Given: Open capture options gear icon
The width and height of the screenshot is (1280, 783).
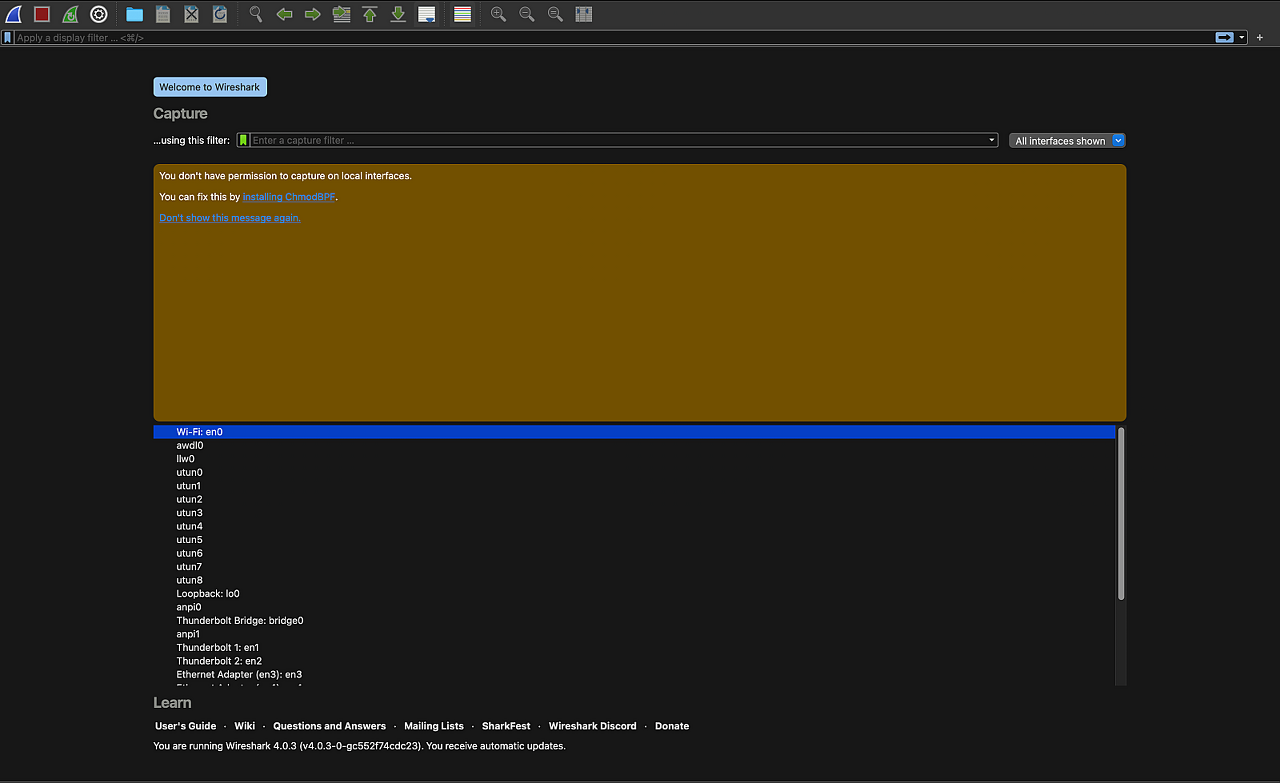Looking at the screenshot, I should click(98, 14).
